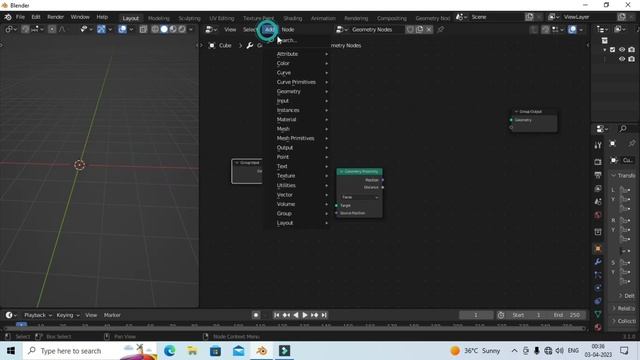Viewport: 640px width, 360px height.
Task: Click the Blender logo icon in menu bar
Action: coord(7,17)
